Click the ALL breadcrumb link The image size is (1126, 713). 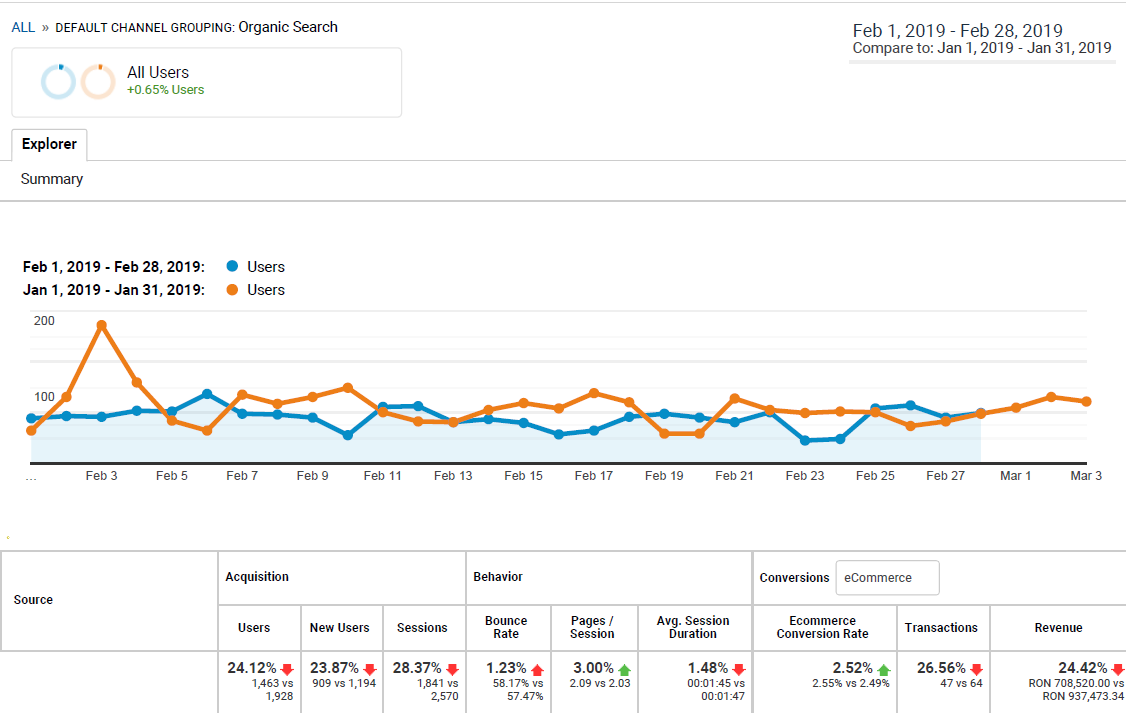click(x=22, y=27)
